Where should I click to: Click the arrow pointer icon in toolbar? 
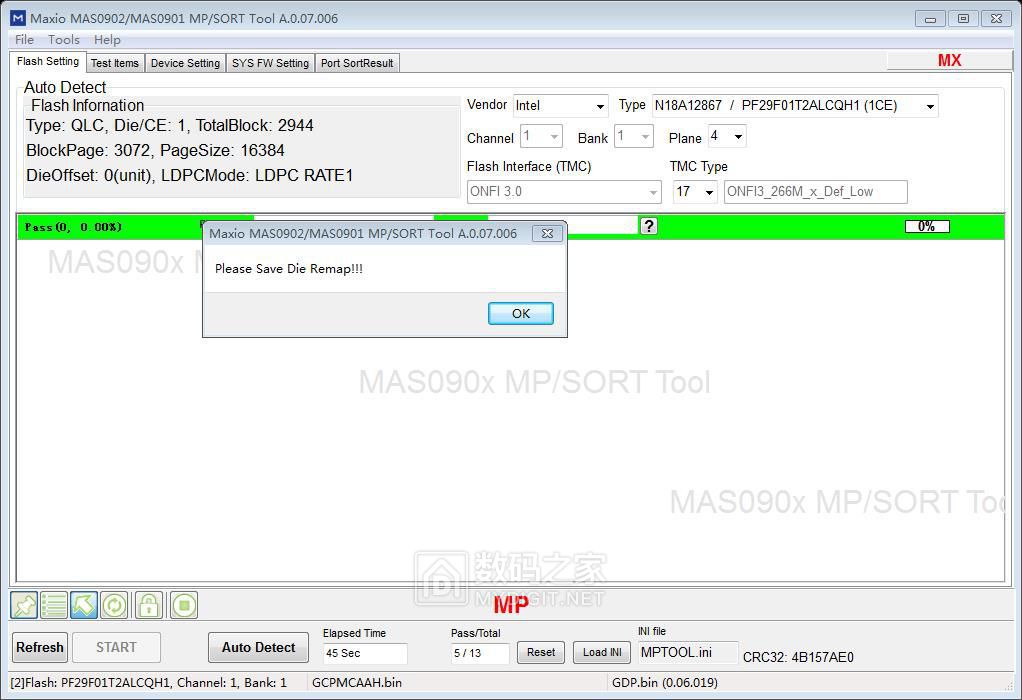click(84, 605)
